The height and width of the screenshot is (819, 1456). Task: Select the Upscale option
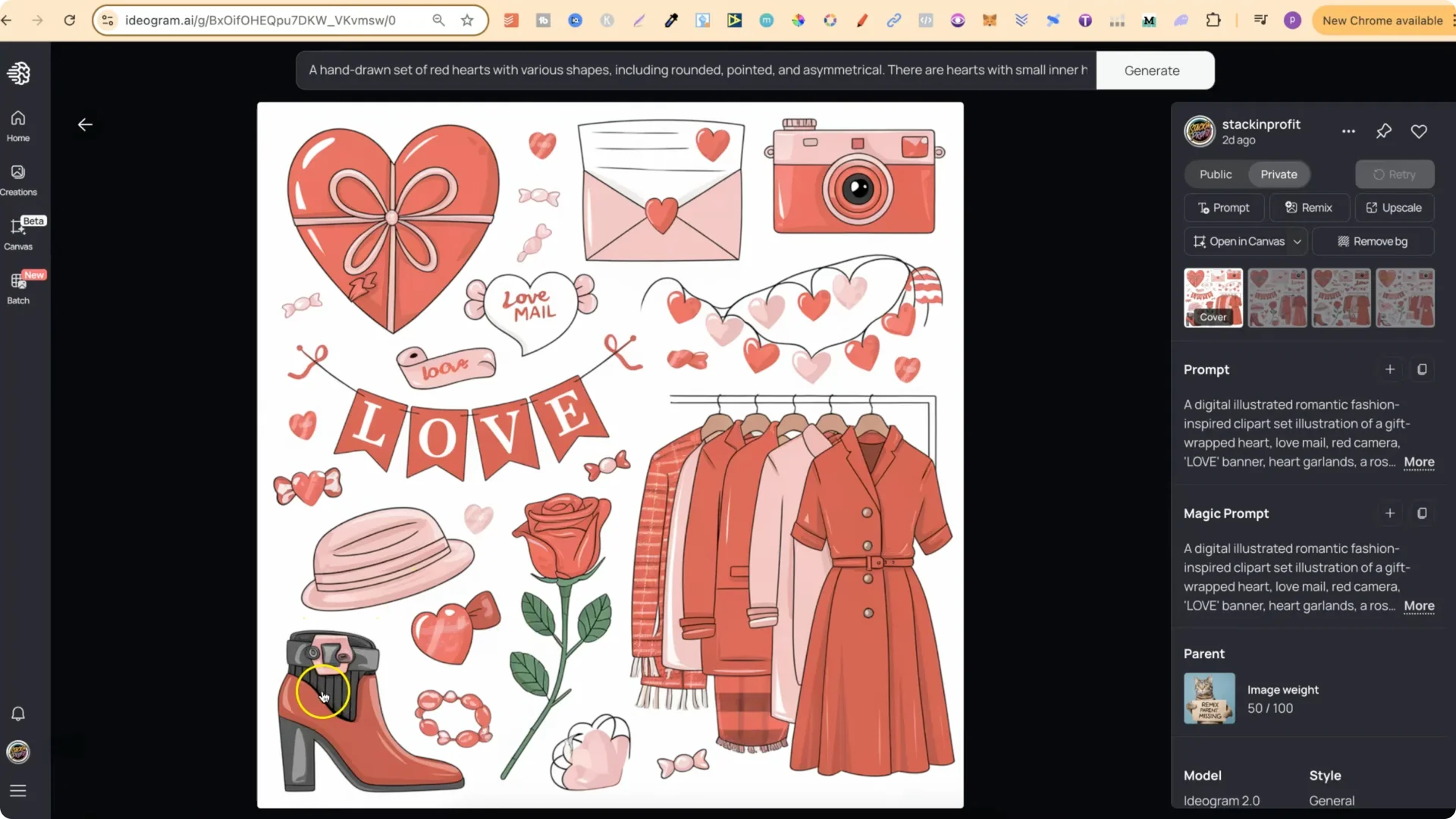pos(1395,207)
